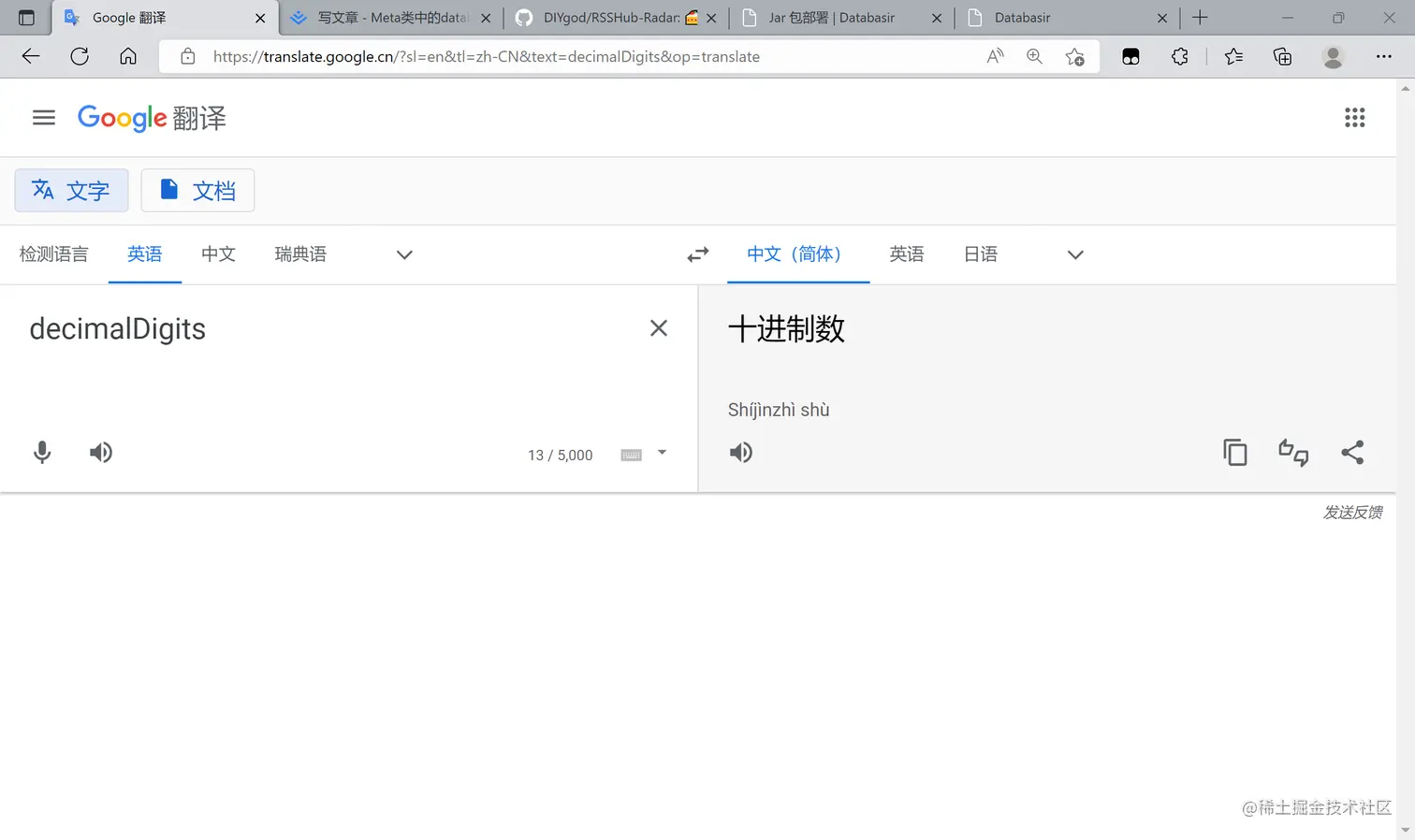Expand the target language list chevron
The height and width of the screenshot is (840, 1415).
pyautogui.click(x=1075, y=254)
